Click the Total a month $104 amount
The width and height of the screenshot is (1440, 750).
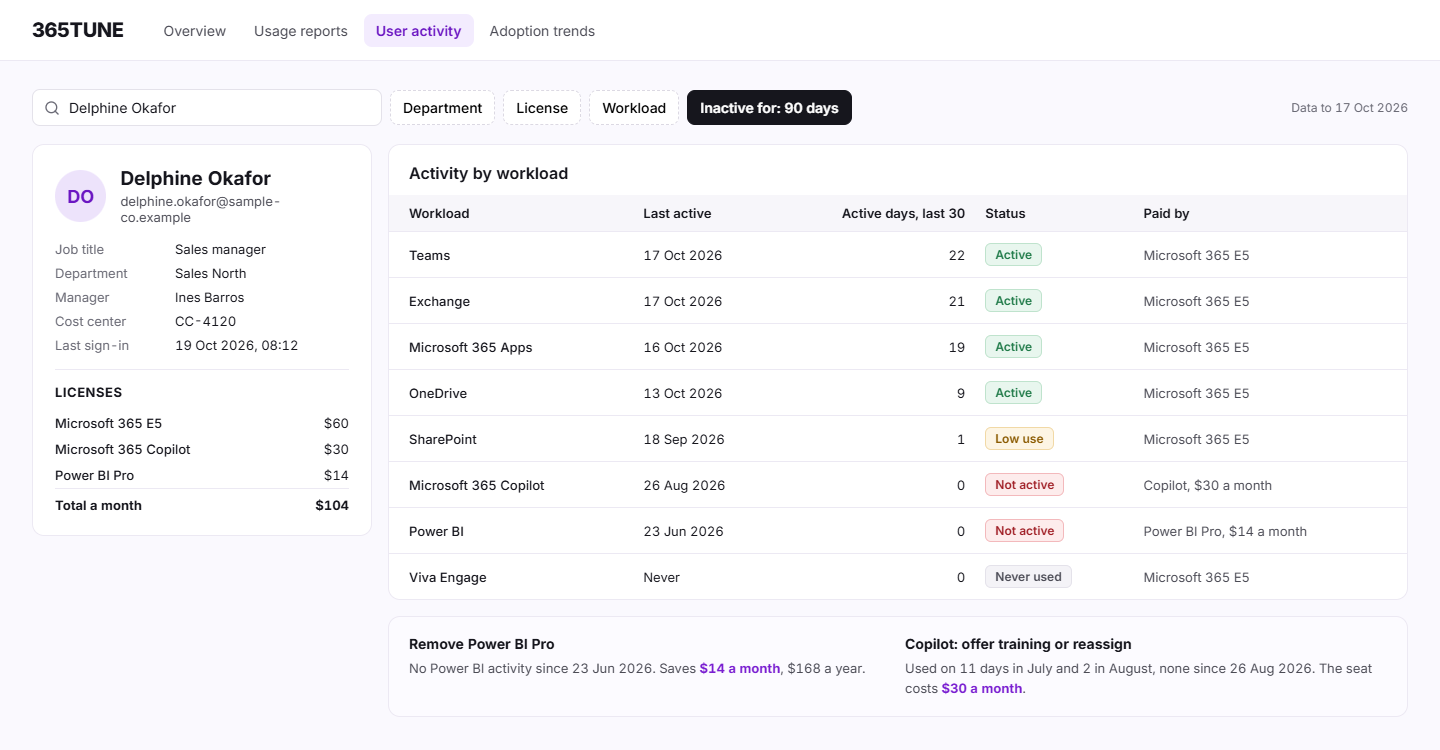332,505
